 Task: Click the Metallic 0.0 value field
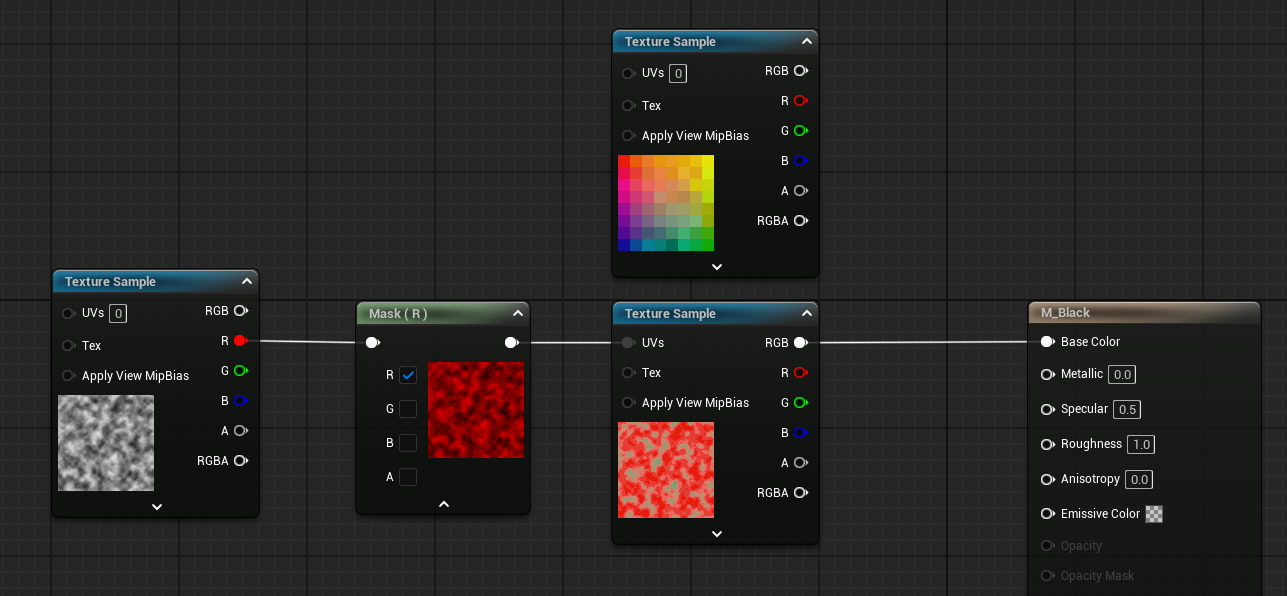(x=1122, y=375)
